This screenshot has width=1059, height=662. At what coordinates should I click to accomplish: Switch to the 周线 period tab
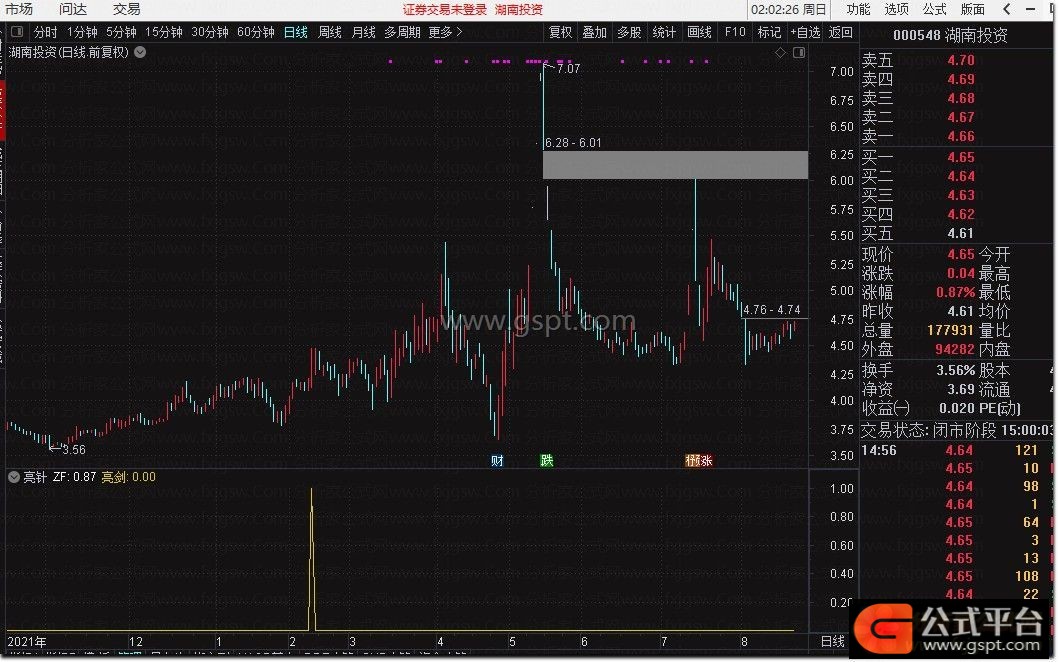click(x=330, y=32)
